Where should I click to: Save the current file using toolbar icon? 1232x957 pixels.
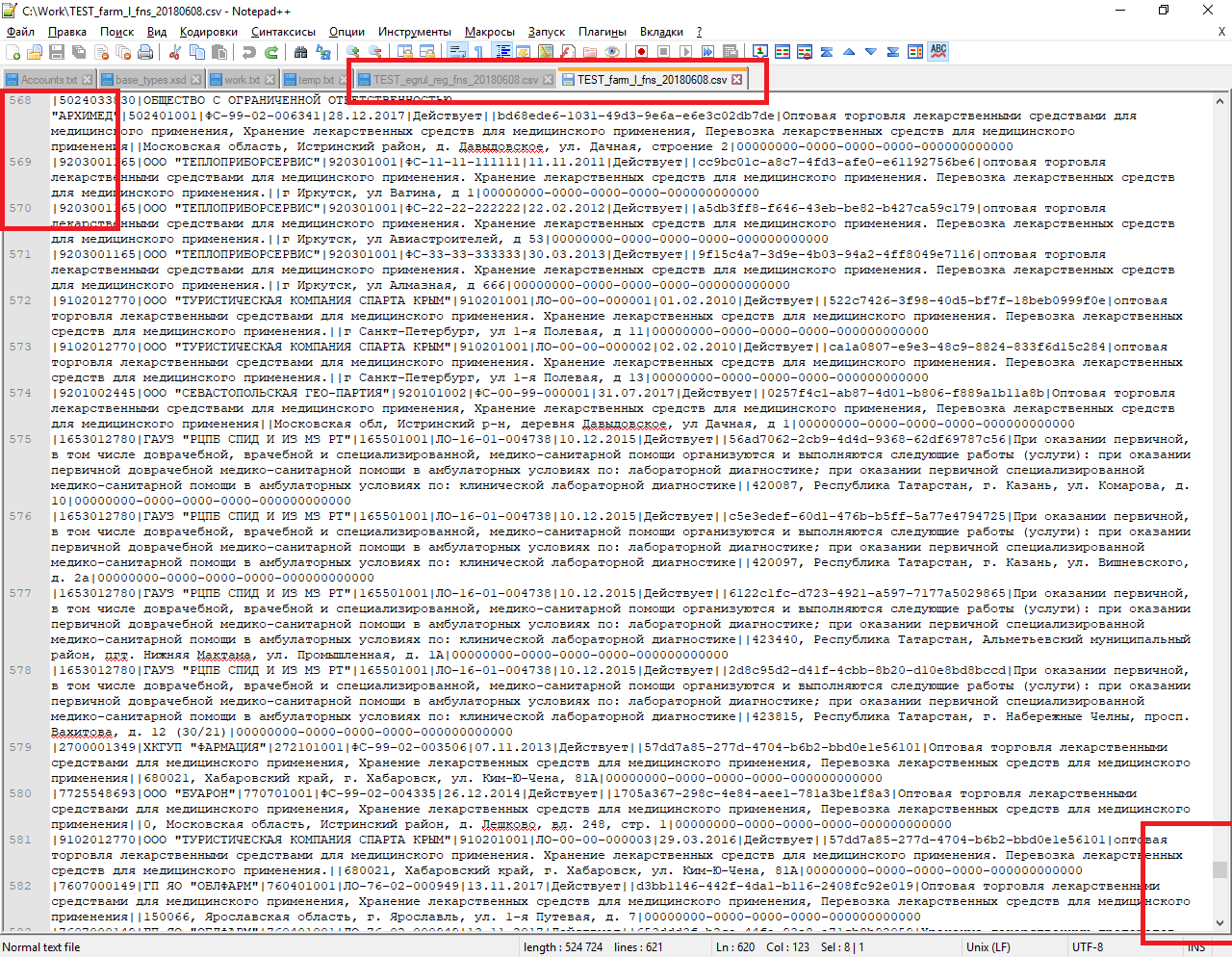pyautogui.click(x=57, y=52)
